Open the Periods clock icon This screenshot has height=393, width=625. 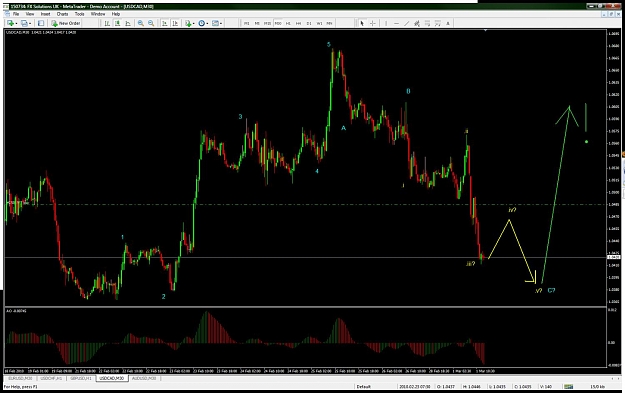pyautogui.click(x=202, y=24)
